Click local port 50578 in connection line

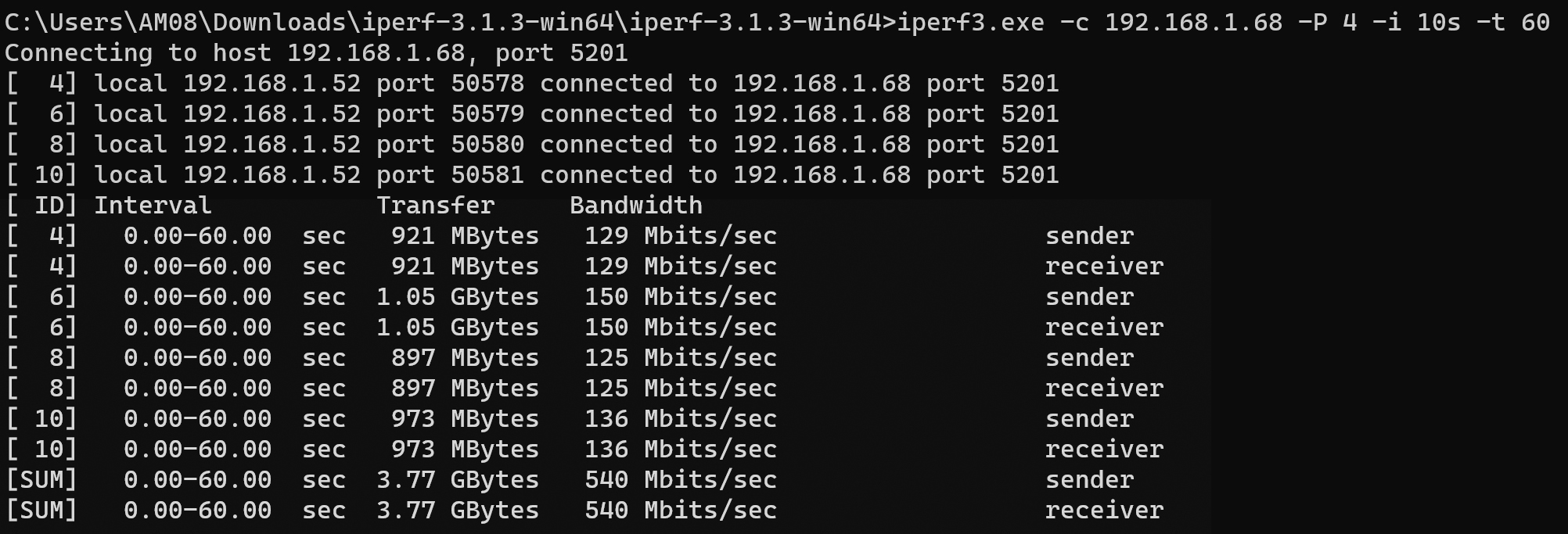coord(487,84)
